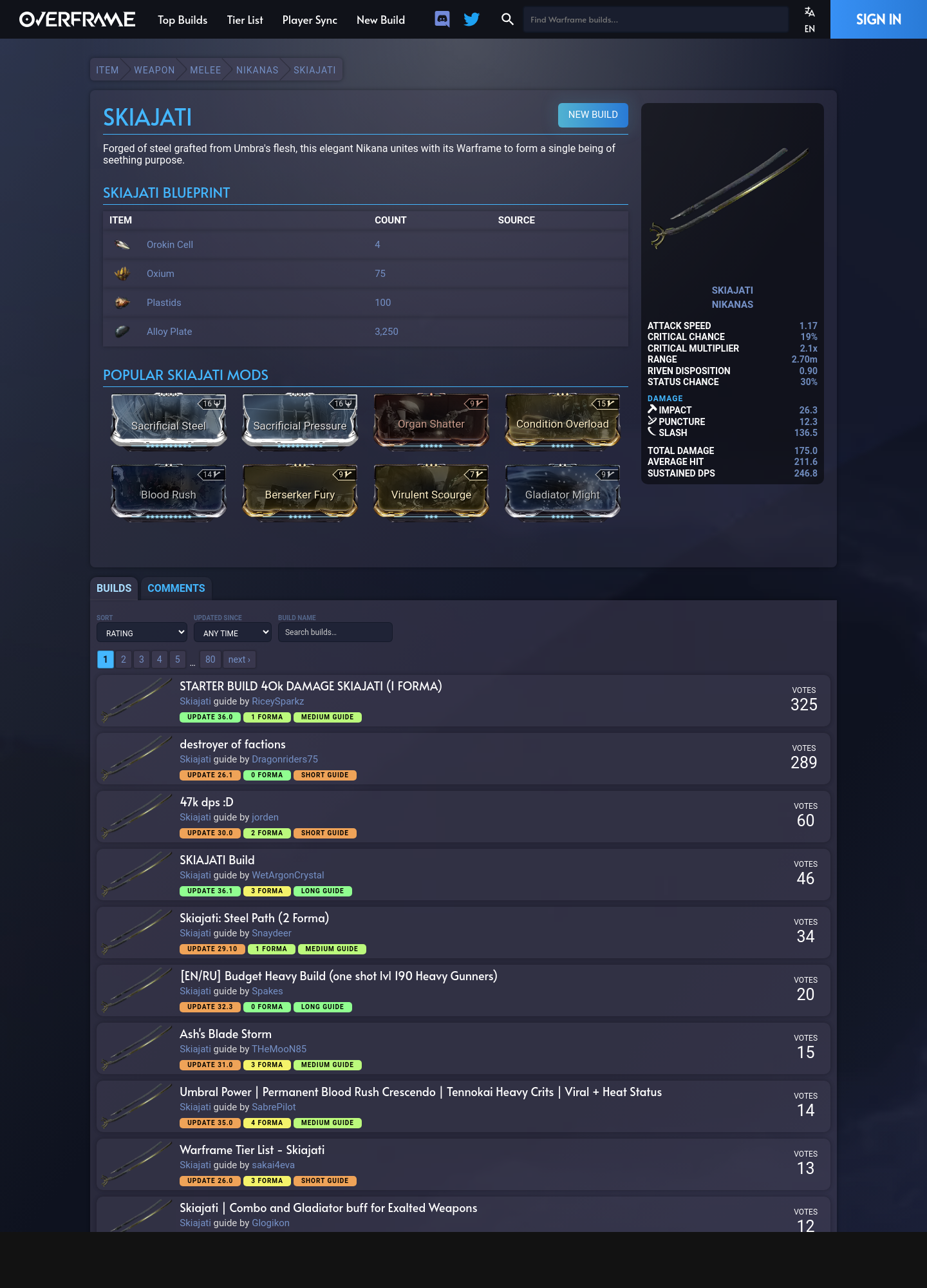The image size is (927, 1288).
Task: Open the language translate icon
Action: point(810,12)
